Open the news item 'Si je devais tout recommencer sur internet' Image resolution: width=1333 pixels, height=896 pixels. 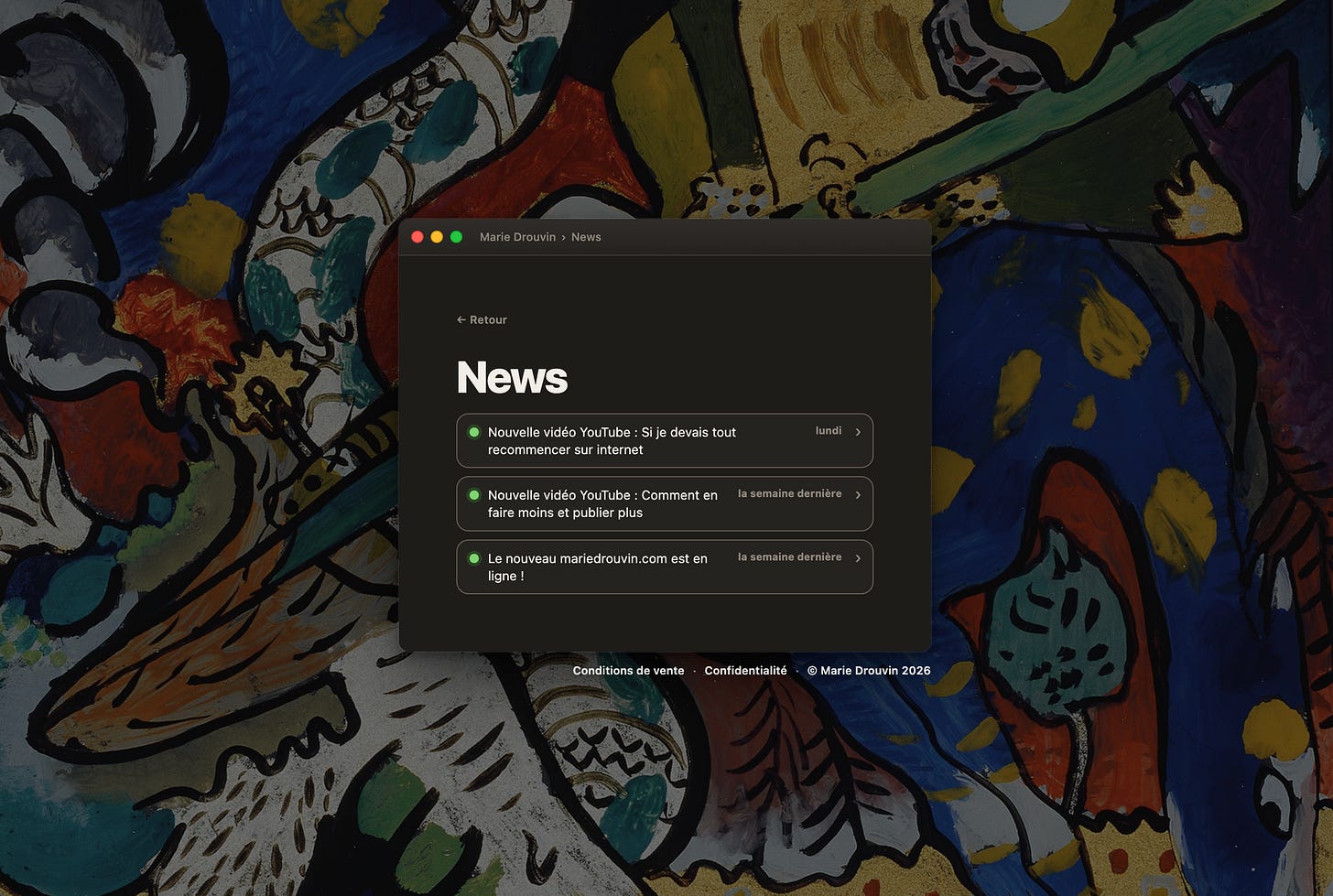point(665,440)
